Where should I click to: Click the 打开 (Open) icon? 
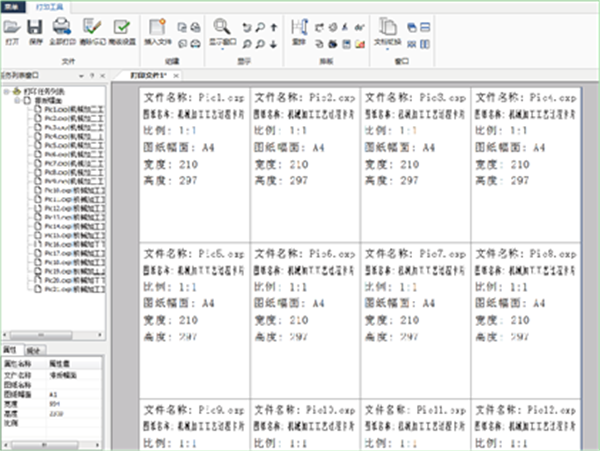[x=11, y=29]
